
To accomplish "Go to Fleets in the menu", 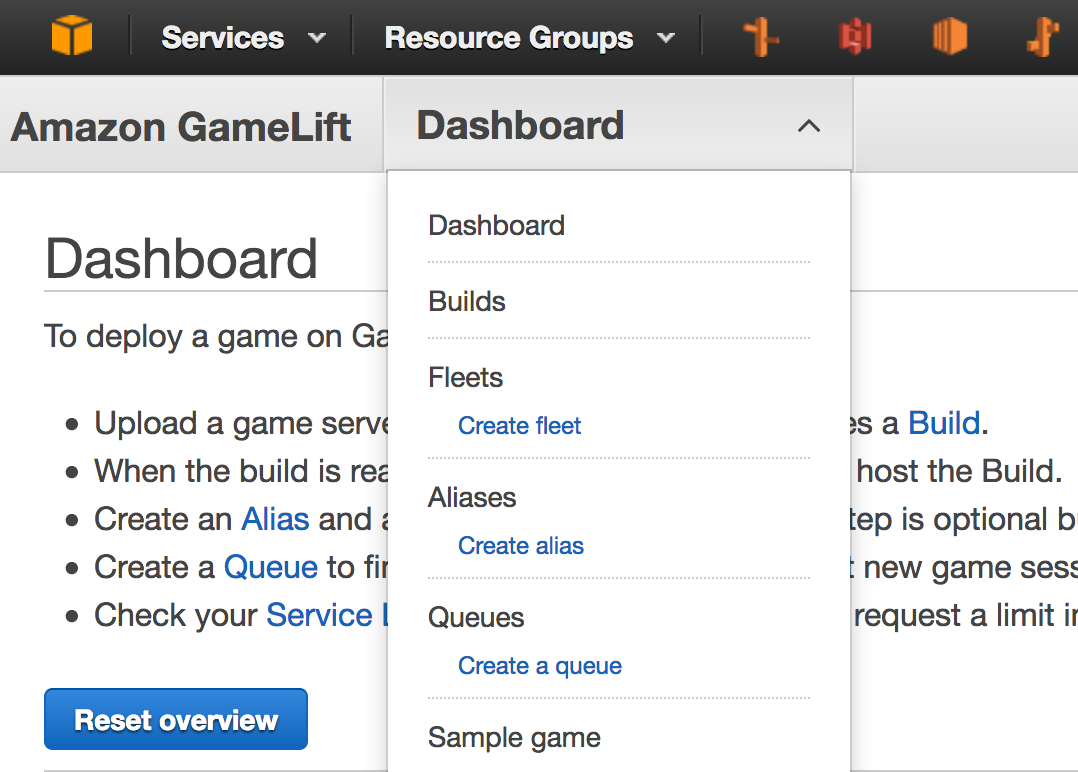I will 465,377.
